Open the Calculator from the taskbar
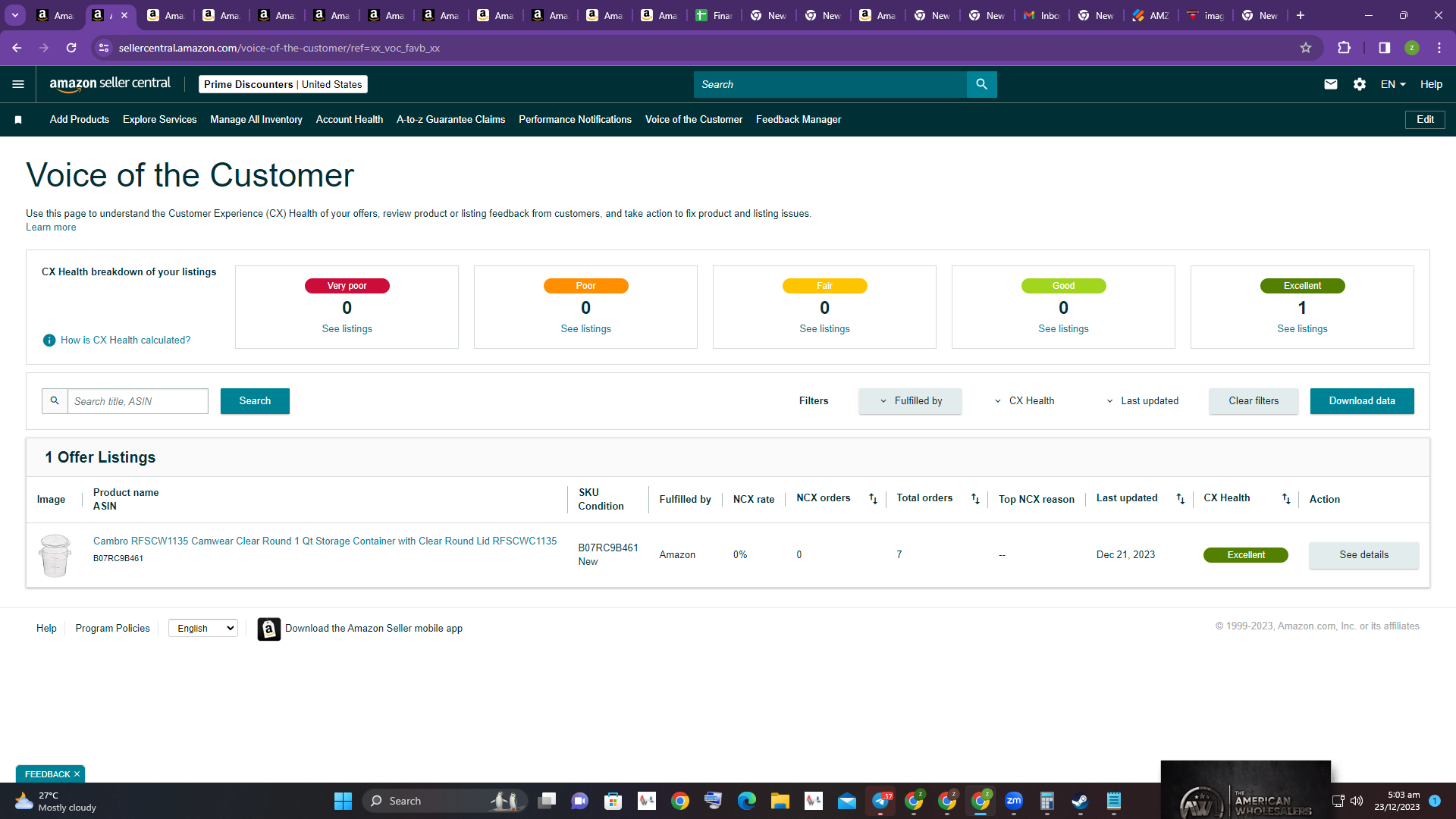Image resolution: width=1456 pixels, height=819 pixels. coord(1047,801)
